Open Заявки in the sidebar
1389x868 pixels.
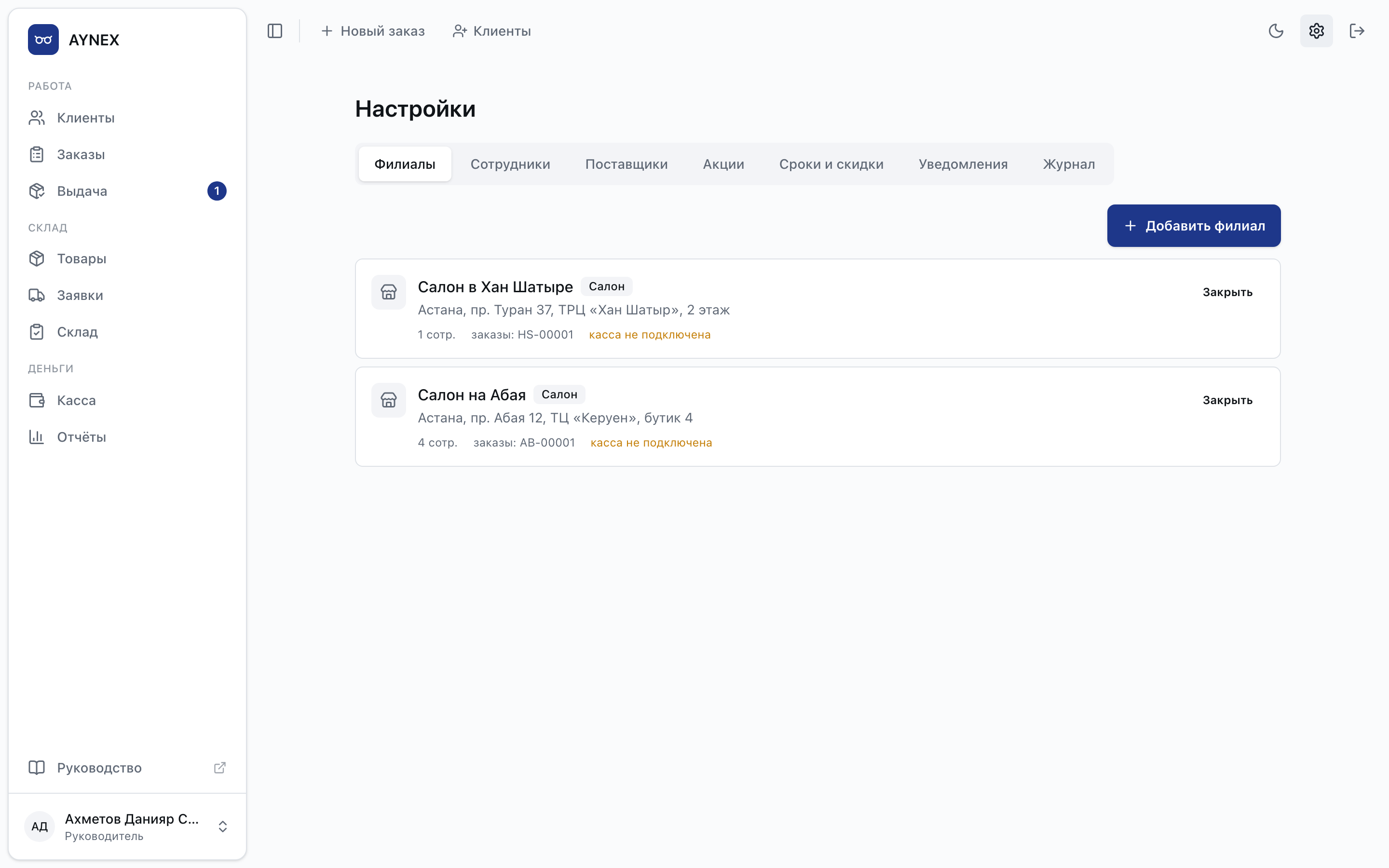pyautogui.click(x=127, y=296)
